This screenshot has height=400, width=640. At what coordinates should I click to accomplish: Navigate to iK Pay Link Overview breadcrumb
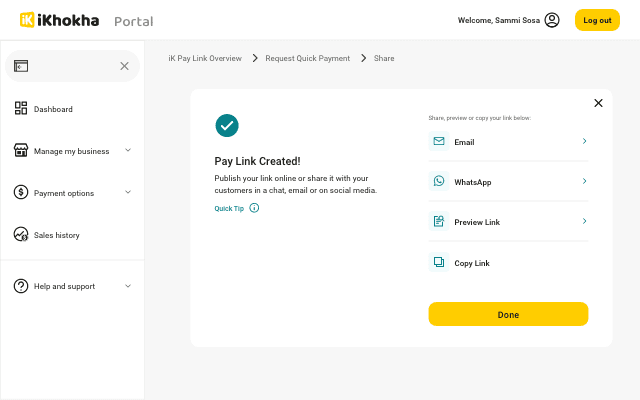[x=205, y=58]
